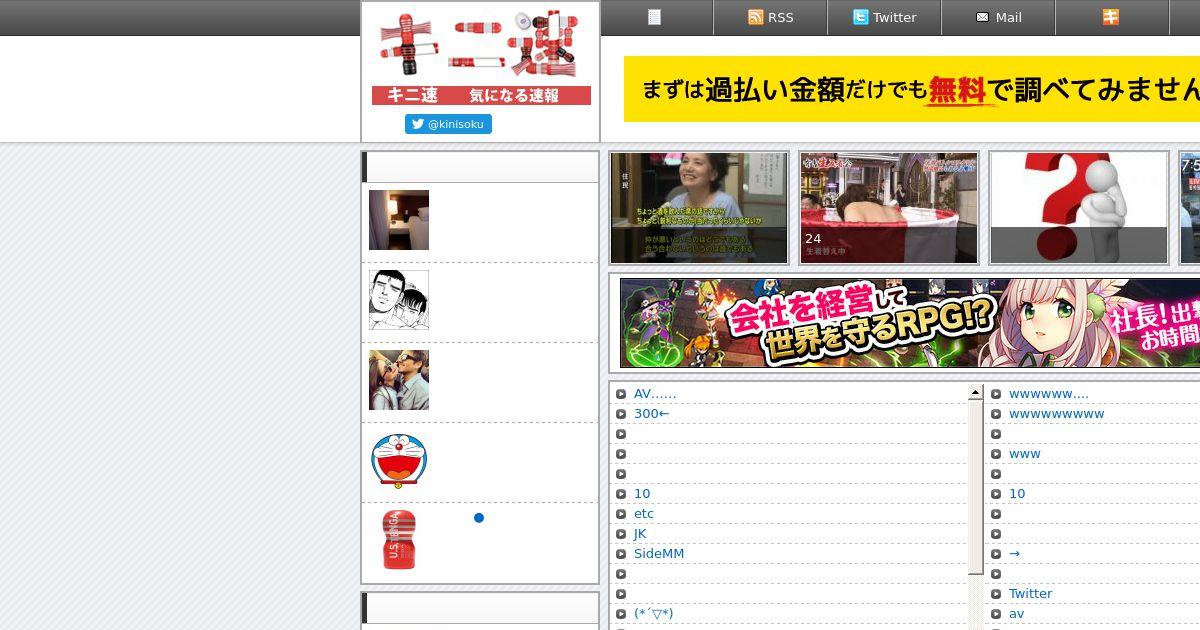Open the (*´▽*) article link
This screenshot has height=630, width=1200.
pyautogui.click(x=654, y=614)
